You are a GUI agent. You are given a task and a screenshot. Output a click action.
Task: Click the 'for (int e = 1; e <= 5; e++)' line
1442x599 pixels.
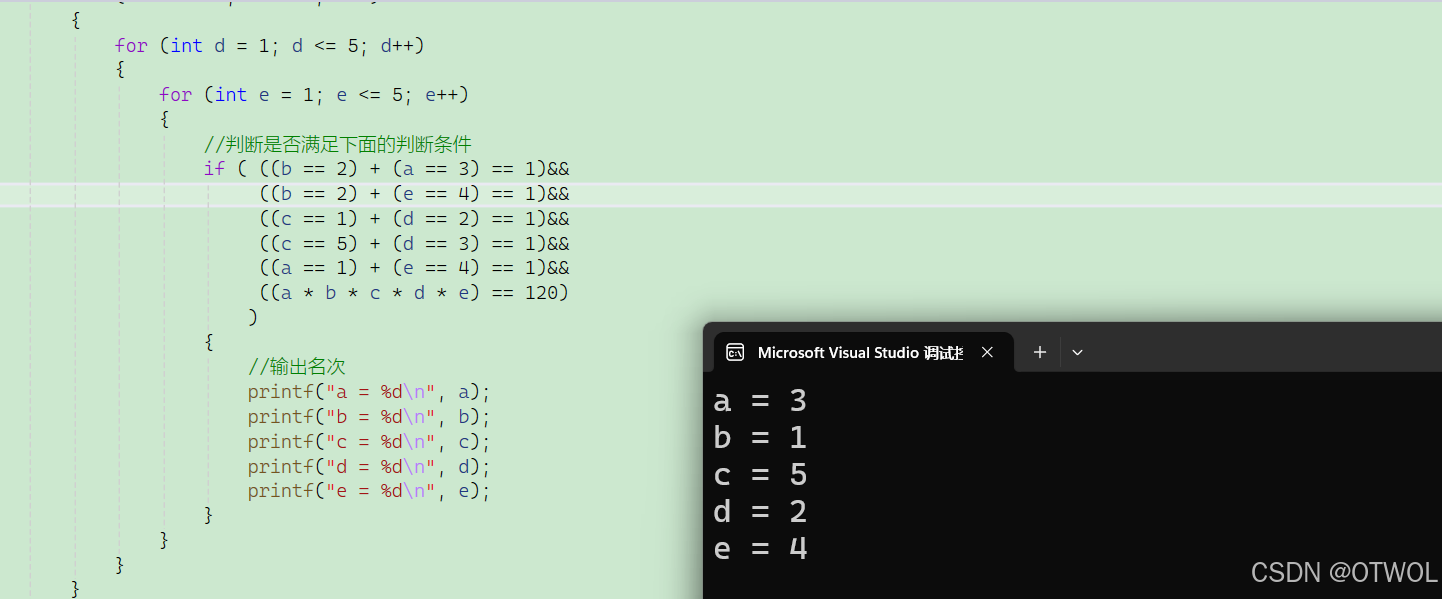click(314, 94)
